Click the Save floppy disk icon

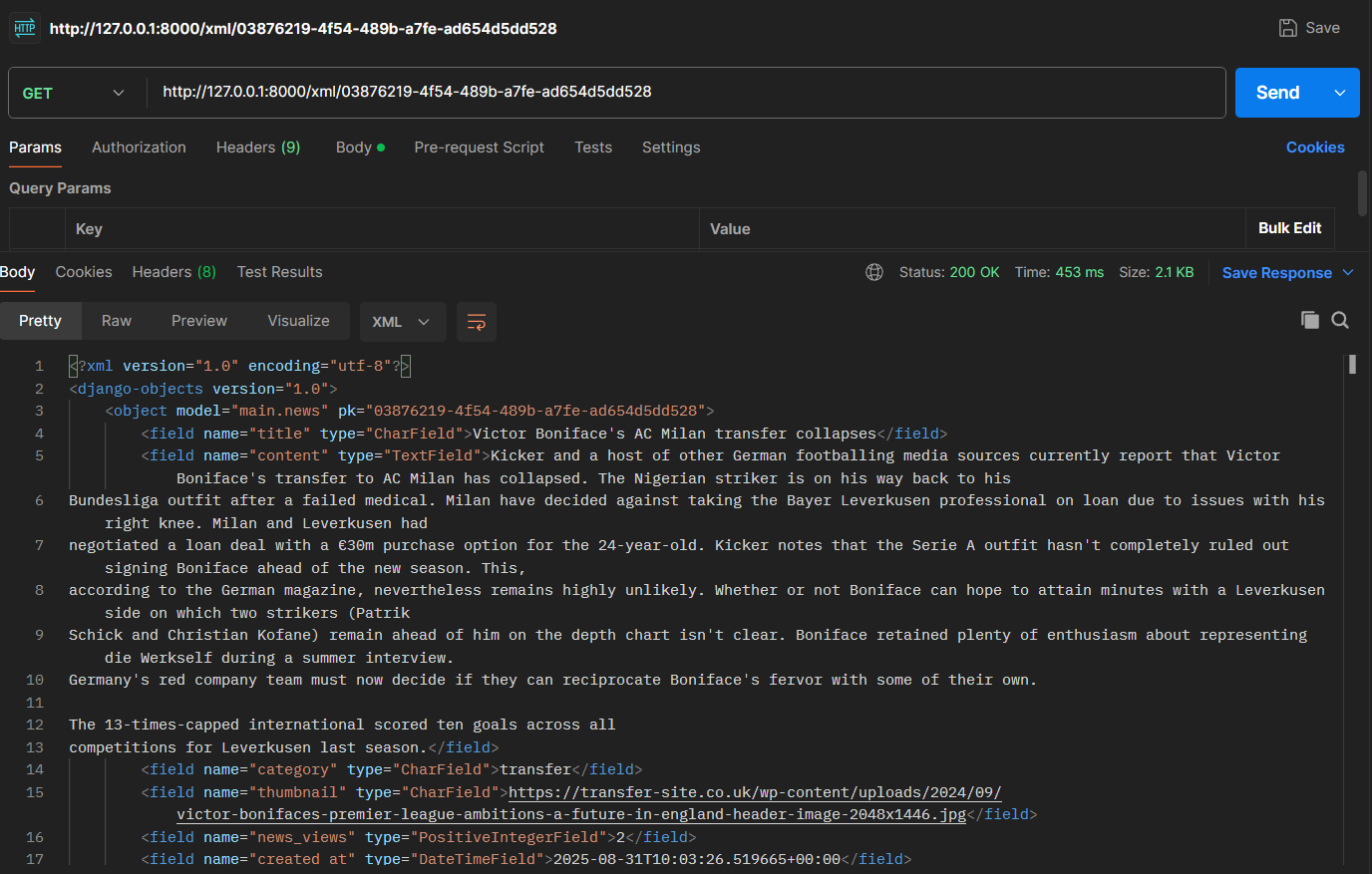click(x=1288, y=28)
